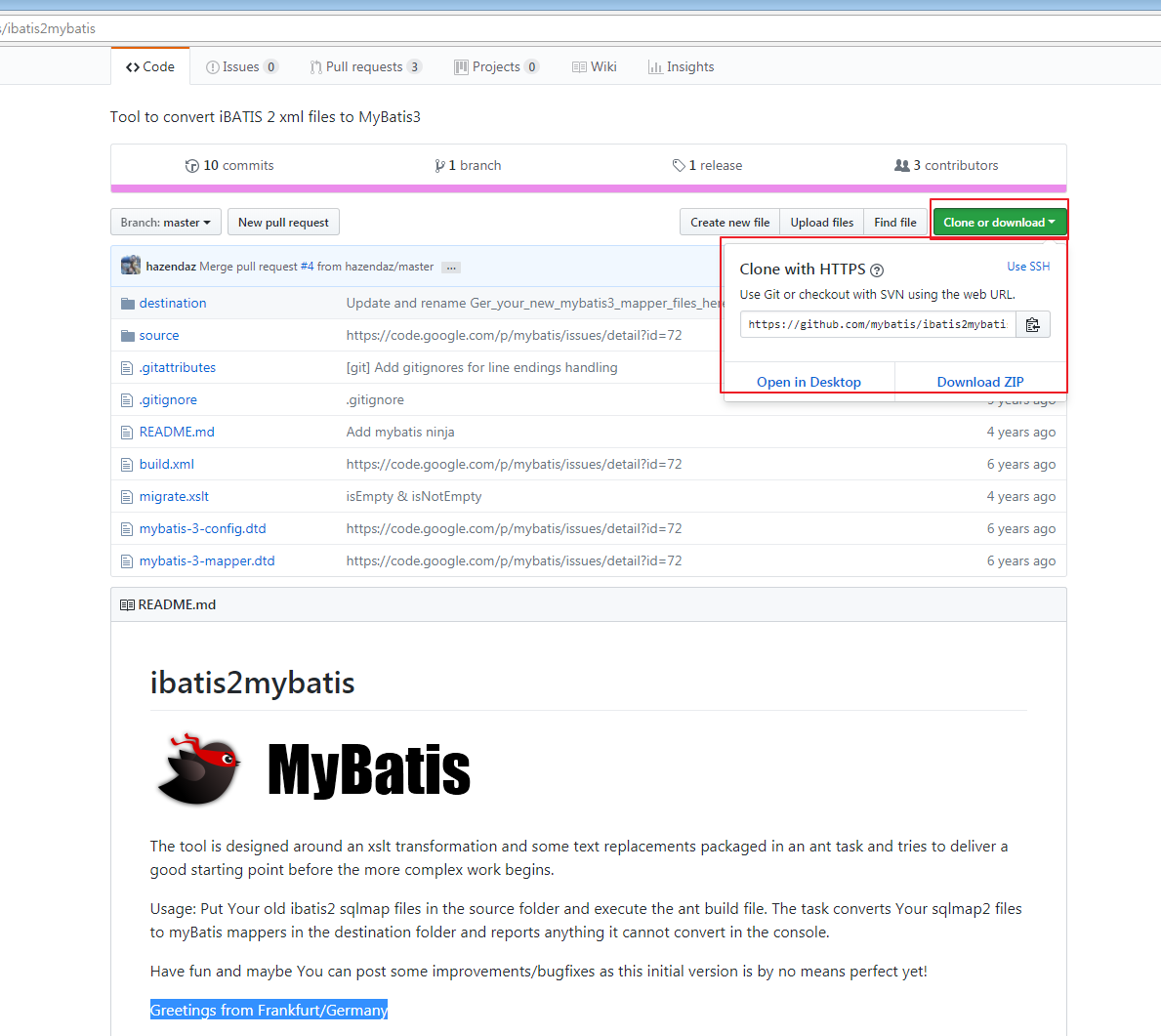Click file icon next to .gitignore
The image size is (1161, 1036).
pos(127,400)
